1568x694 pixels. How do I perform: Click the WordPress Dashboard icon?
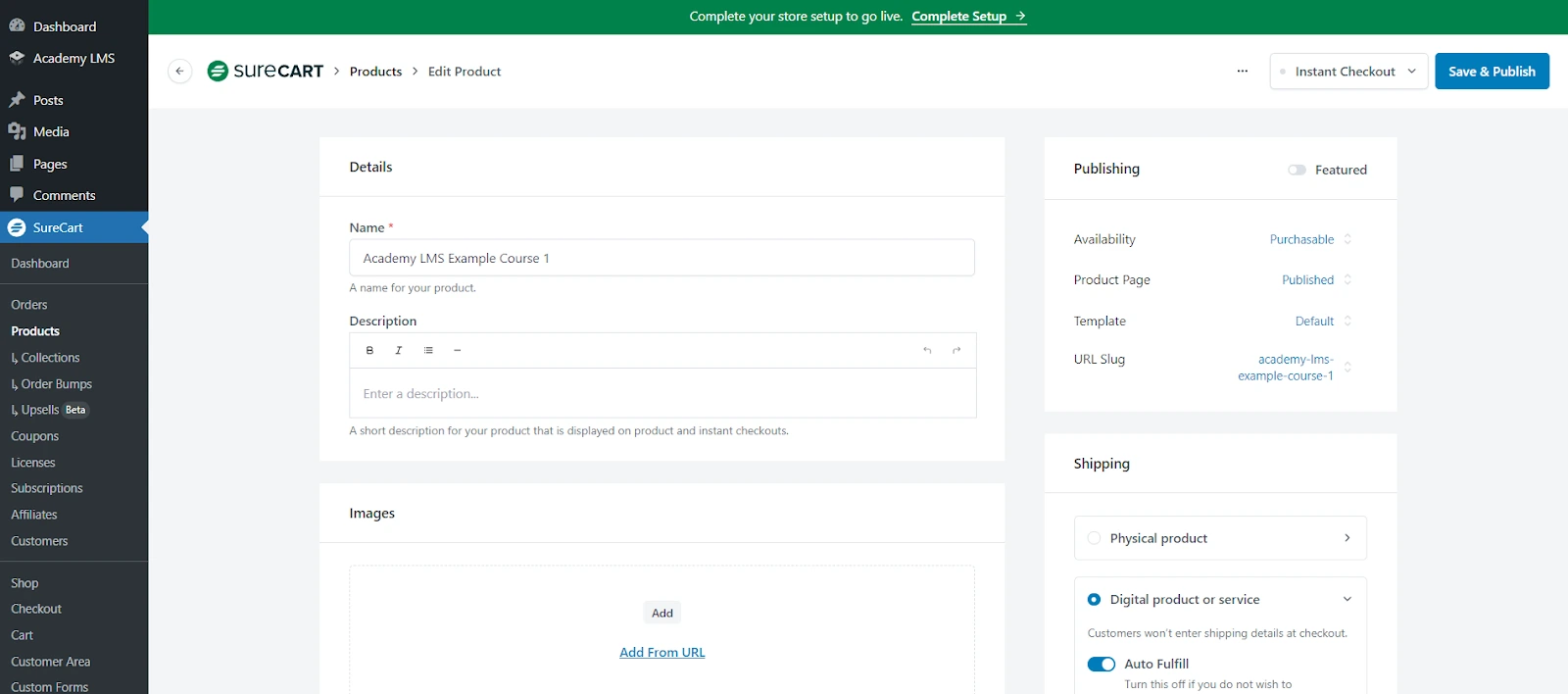click(x=17, y=26)
